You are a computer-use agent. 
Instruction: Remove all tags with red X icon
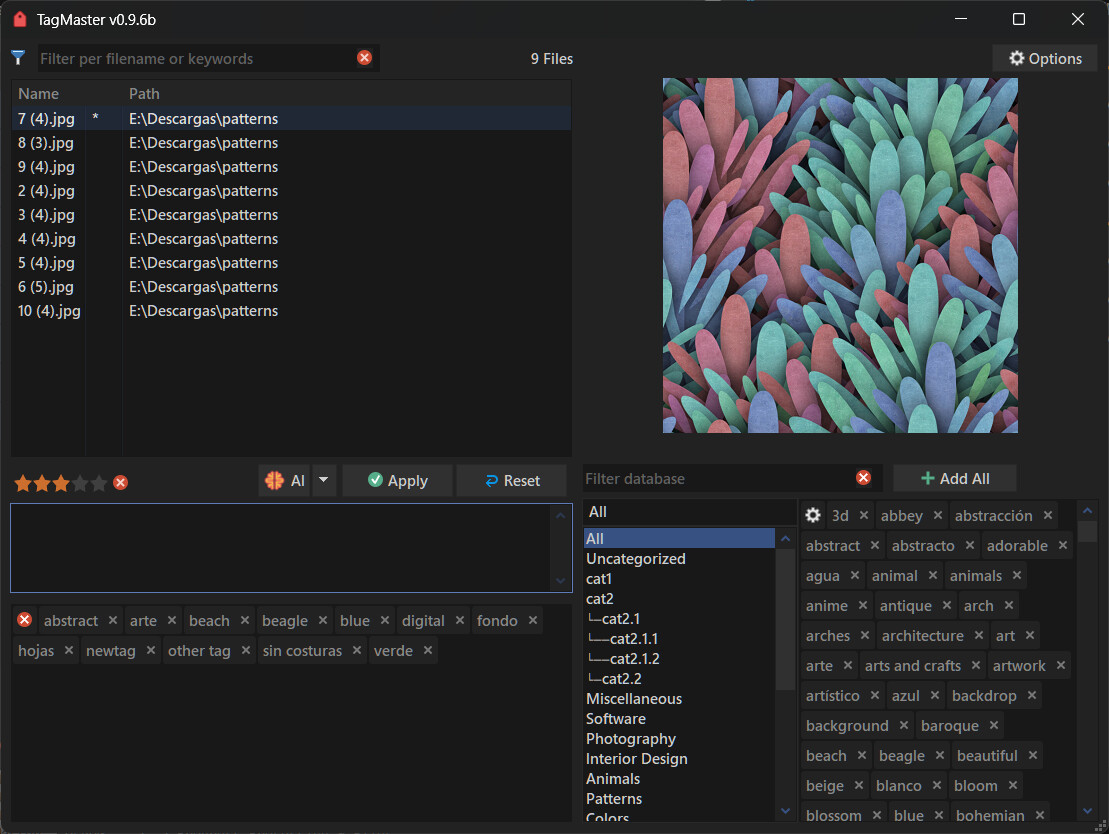25,620
